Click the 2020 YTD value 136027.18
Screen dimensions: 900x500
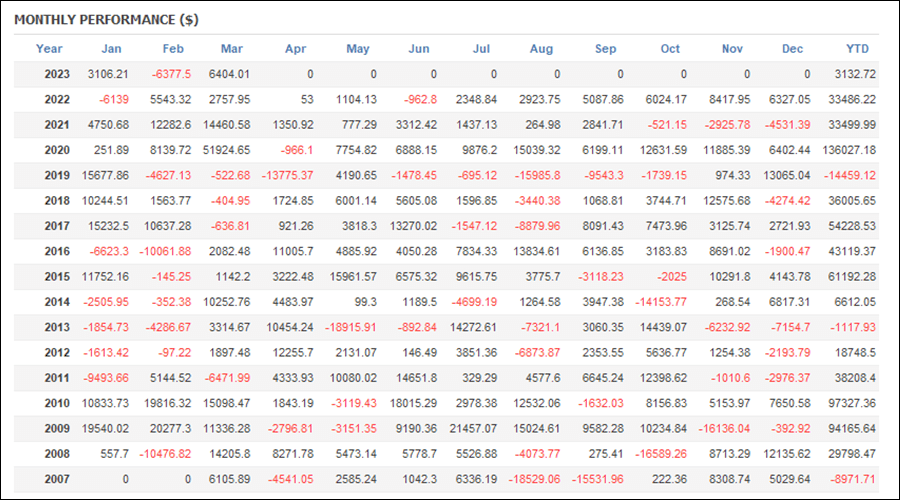(849, 150)
